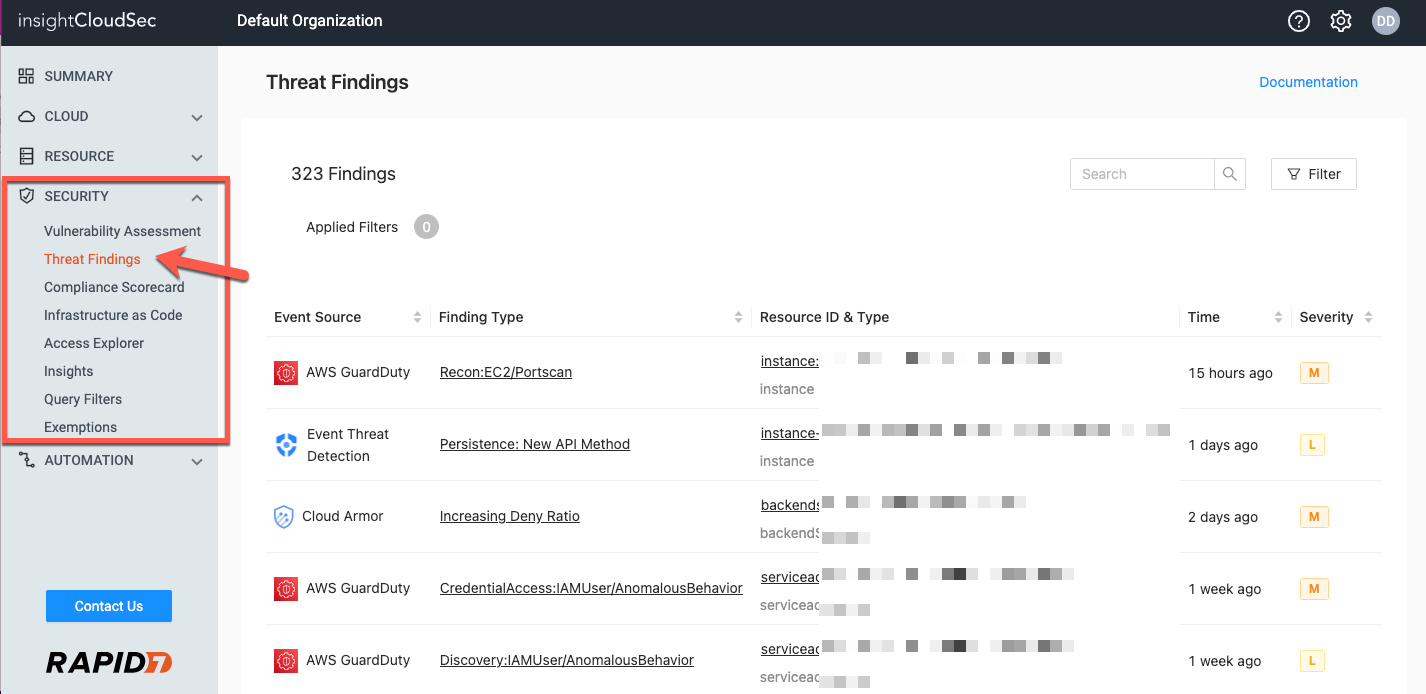
Task: Open Query Filters
Action: [x=83, y=399]
